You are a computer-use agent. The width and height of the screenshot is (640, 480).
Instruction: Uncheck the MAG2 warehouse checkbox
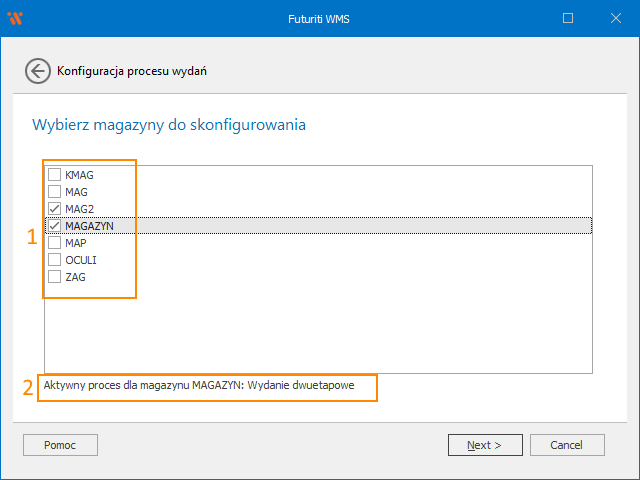pos(55,208)
